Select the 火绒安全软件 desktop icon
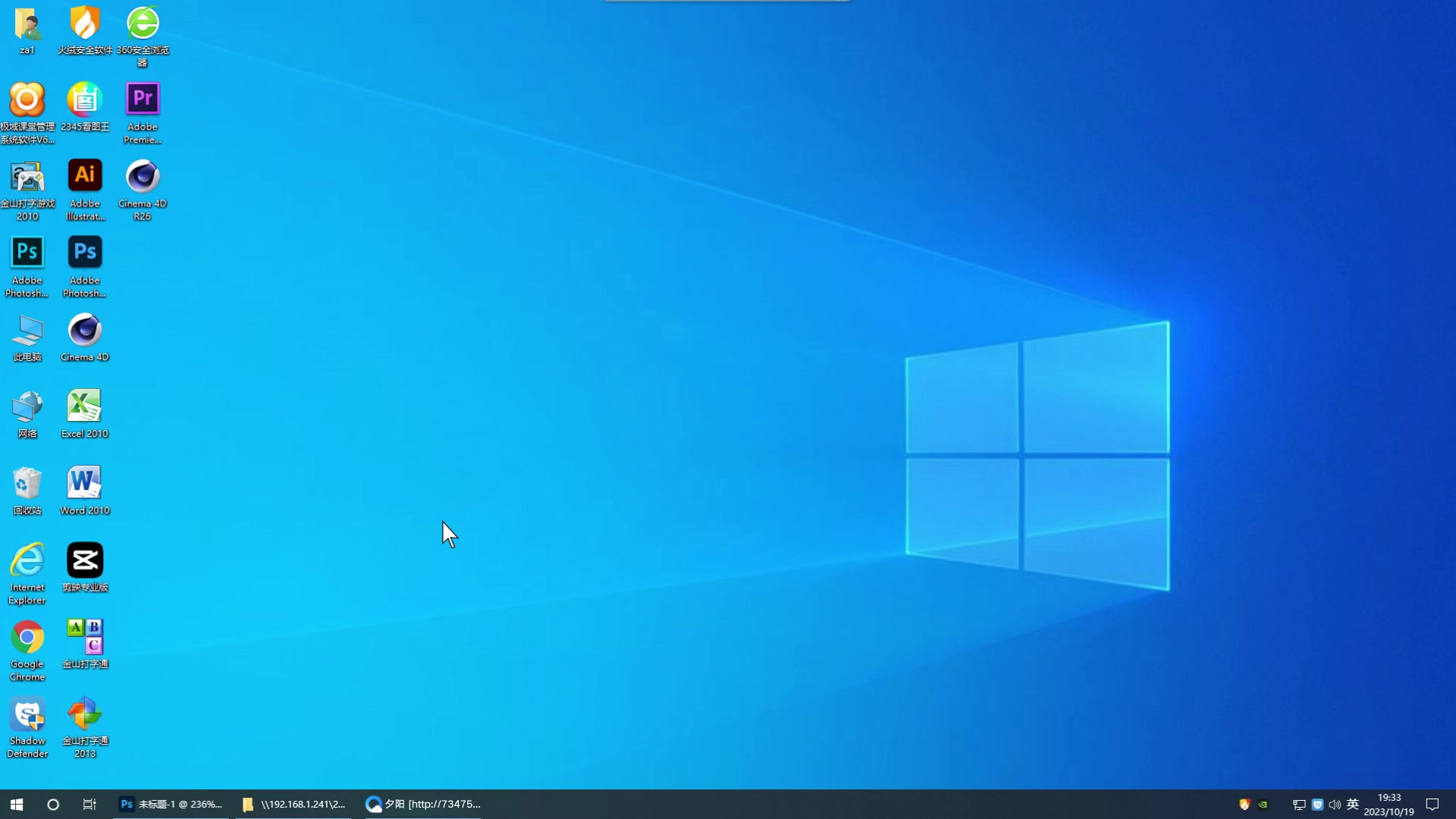Image resolution: width=1456 pixels, height=819 pixels. click(x=85, y=31)
